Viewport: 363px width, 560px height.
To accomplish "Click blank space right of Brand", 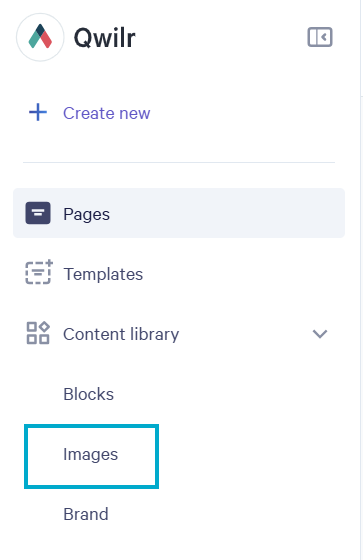I will (x=229, y=514).
